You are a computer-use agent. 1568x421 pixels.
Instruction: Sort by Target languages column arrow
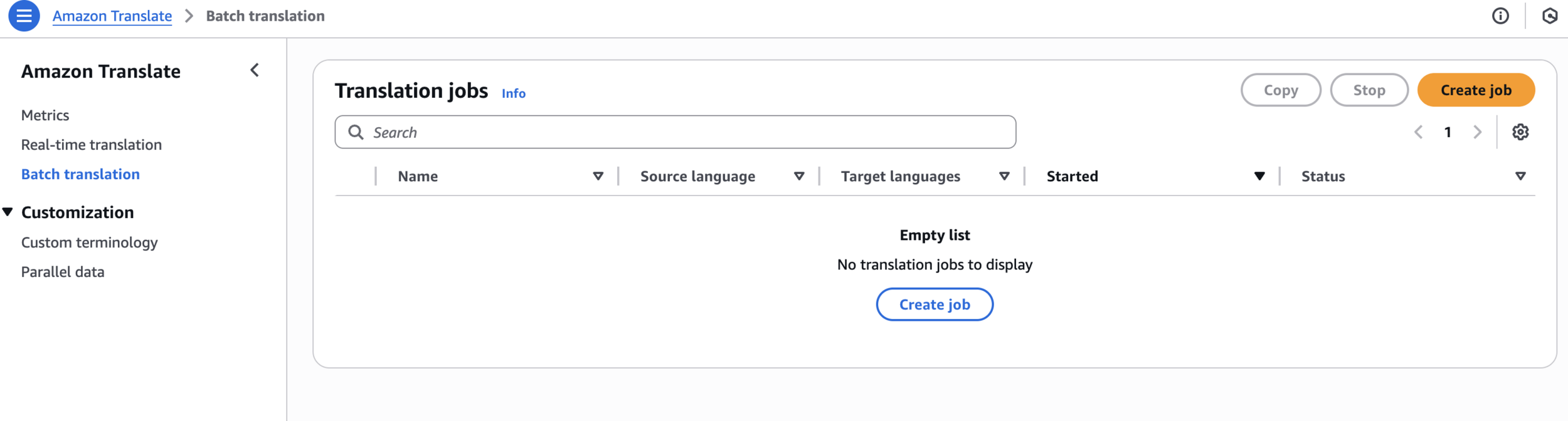click(1004, 177)
